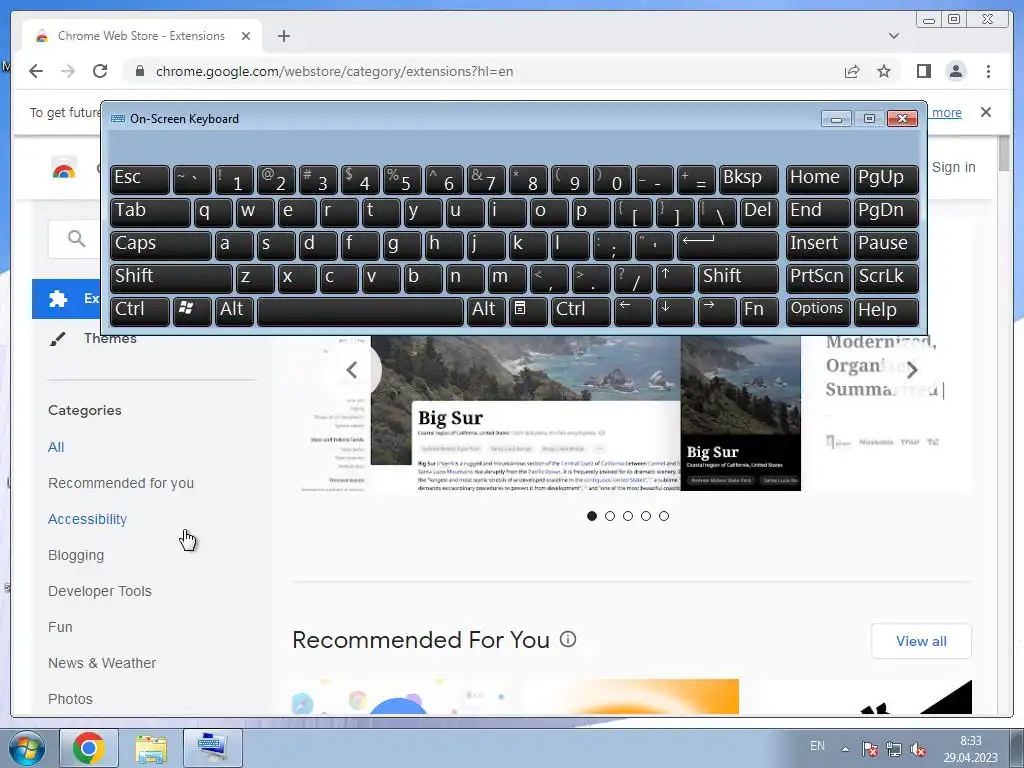Open the share page icon in address bar
This screenshot has width=1024, height=768.
pos(852,71)
